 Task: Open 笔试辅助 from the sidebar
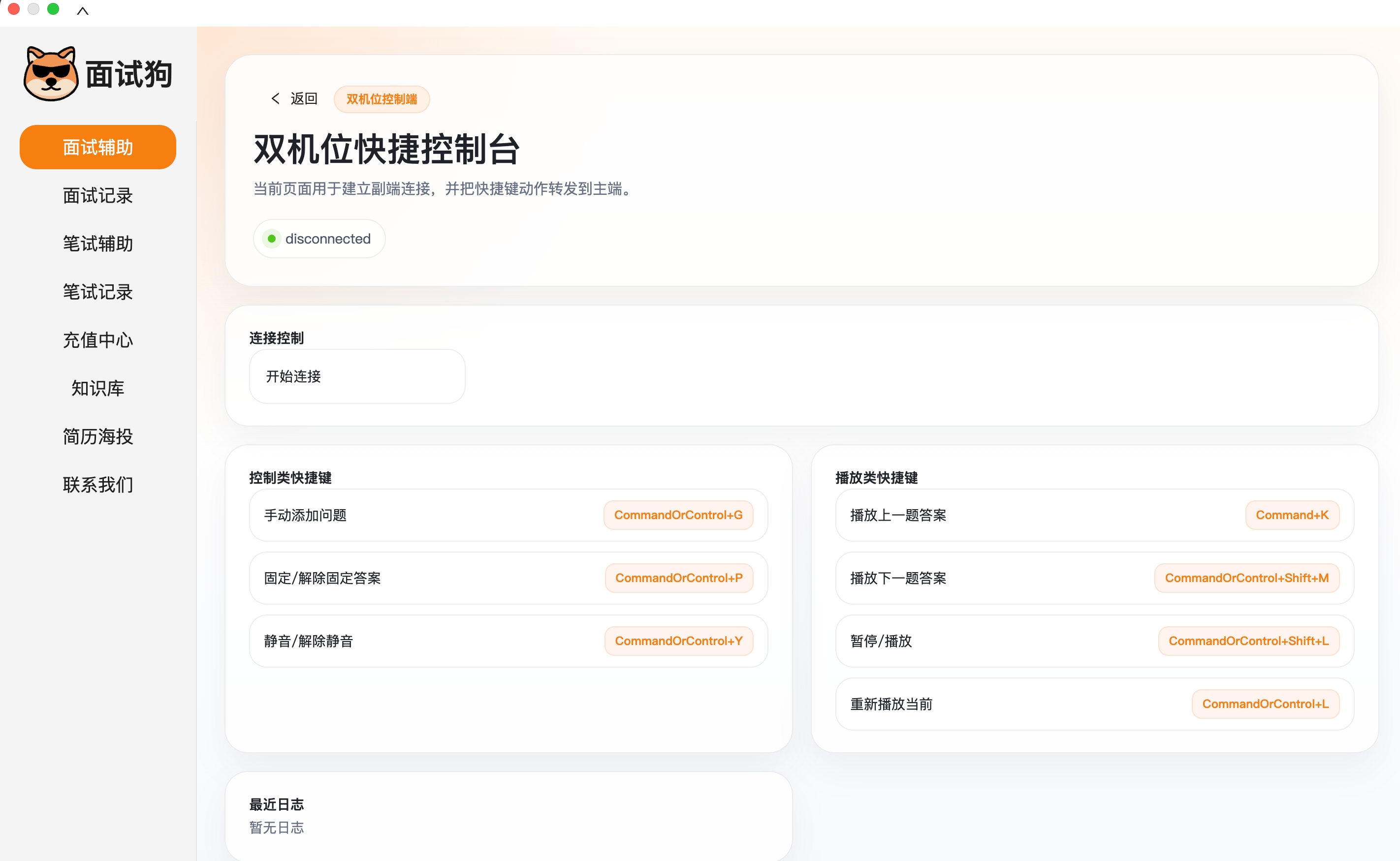click(x=97, y=244)
